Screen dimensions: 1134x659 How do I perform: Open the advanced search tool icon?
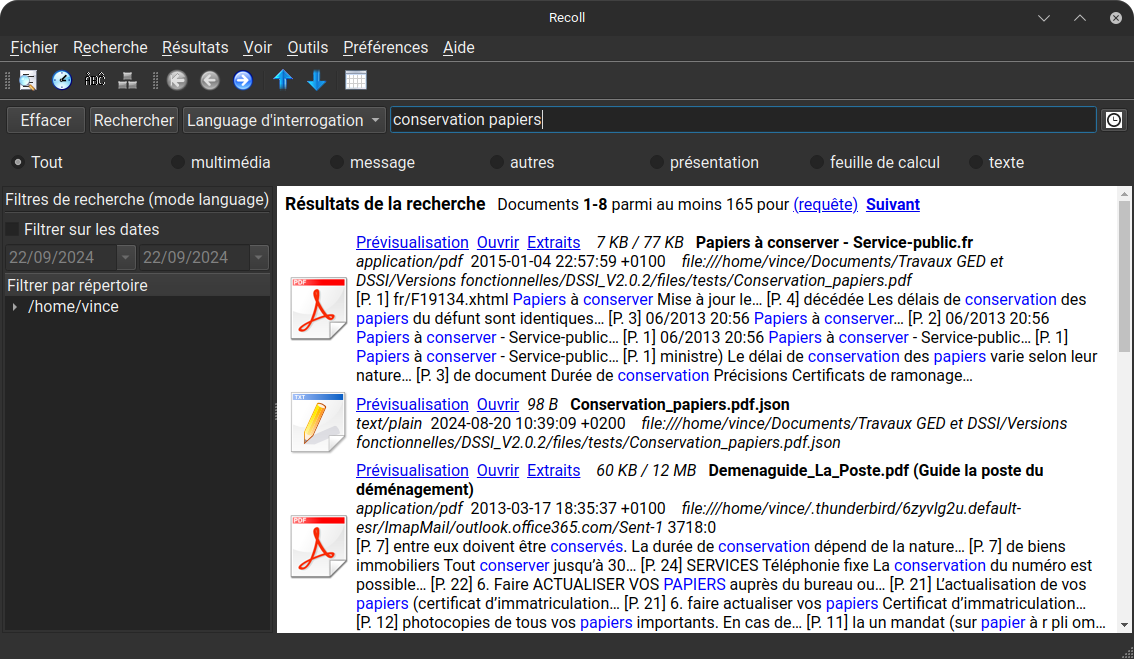[28, 80]
